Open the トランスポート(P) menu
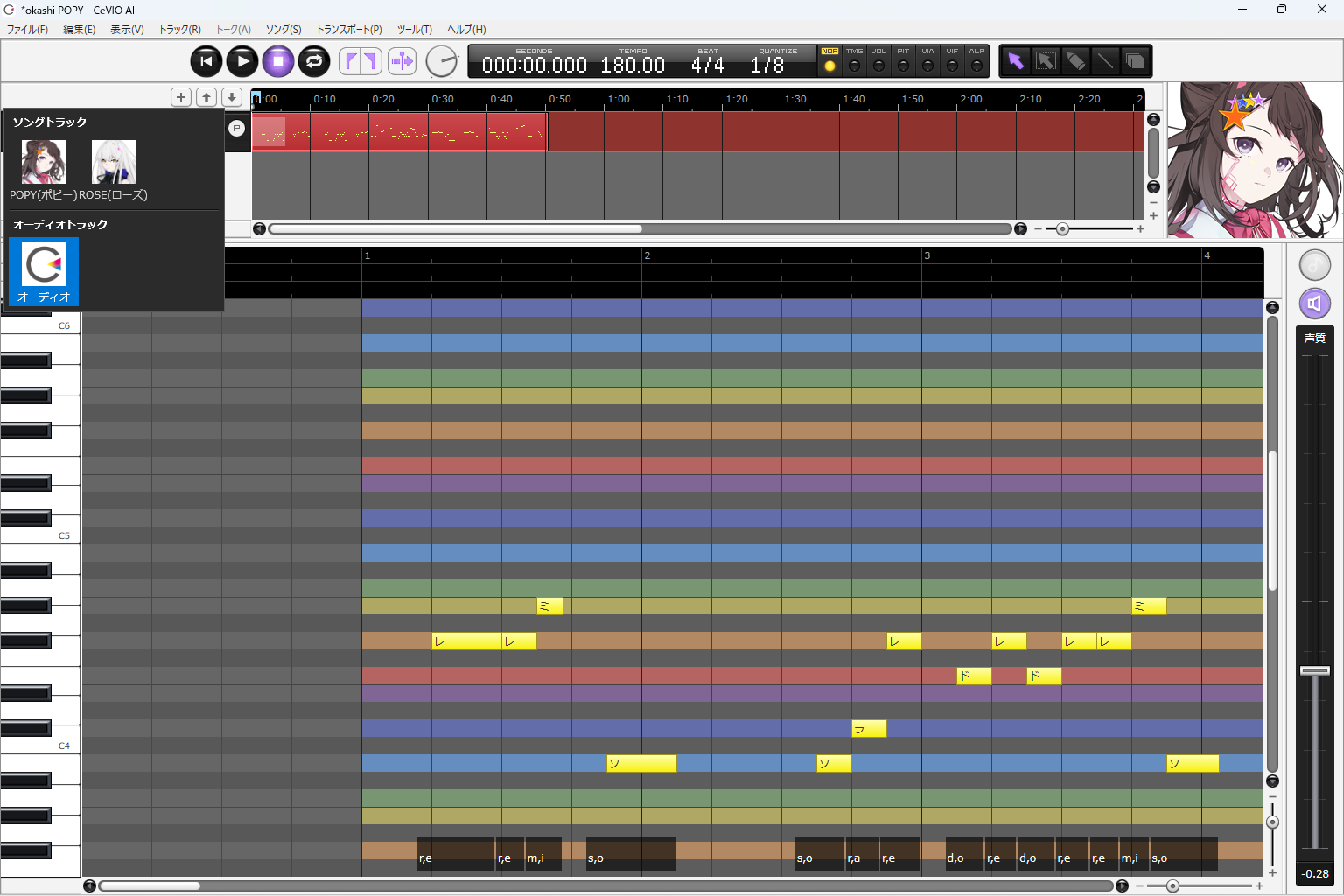 (348, 30)
